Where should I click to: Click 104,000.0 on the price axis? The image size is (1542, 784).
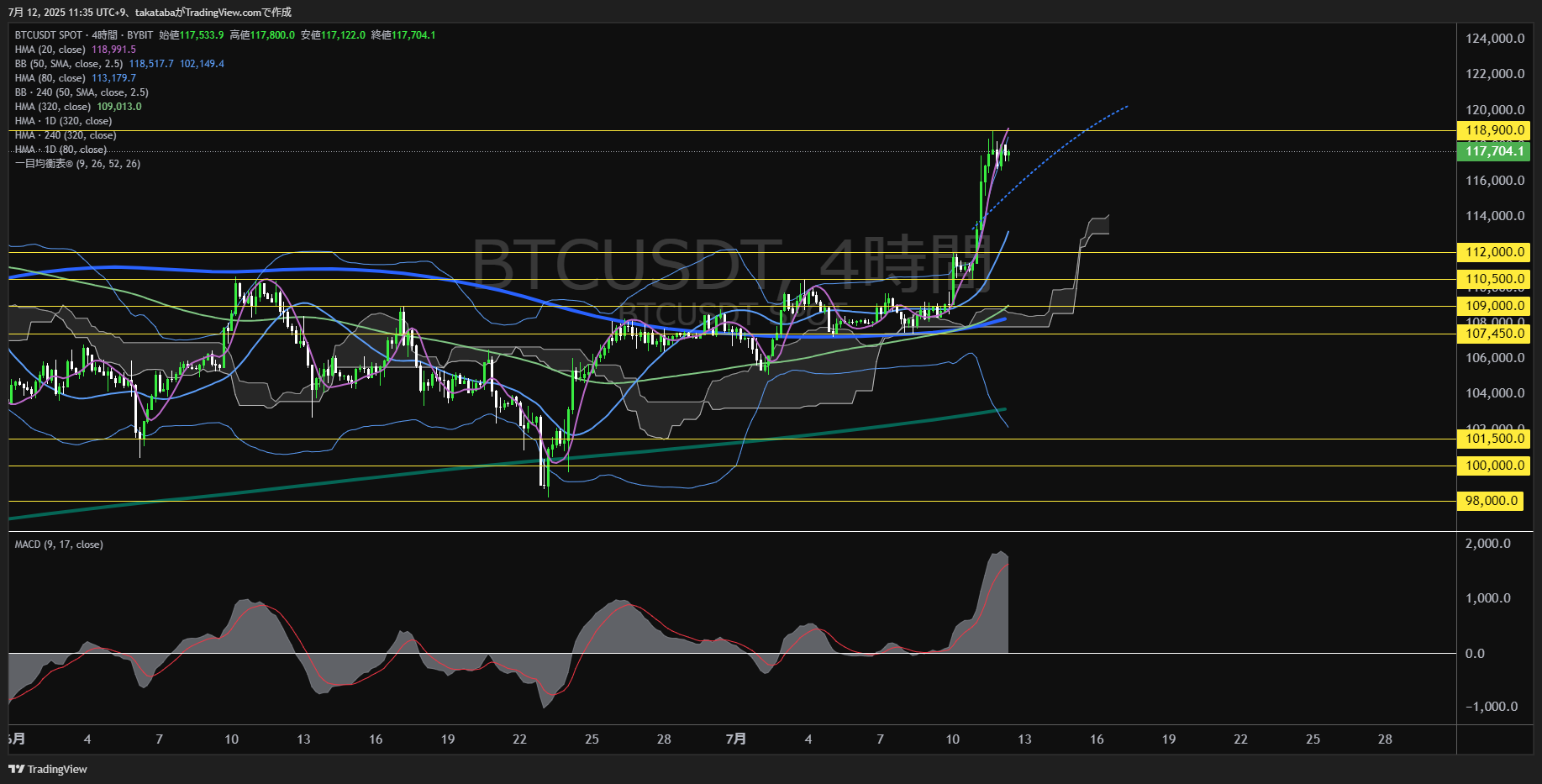1495,393
